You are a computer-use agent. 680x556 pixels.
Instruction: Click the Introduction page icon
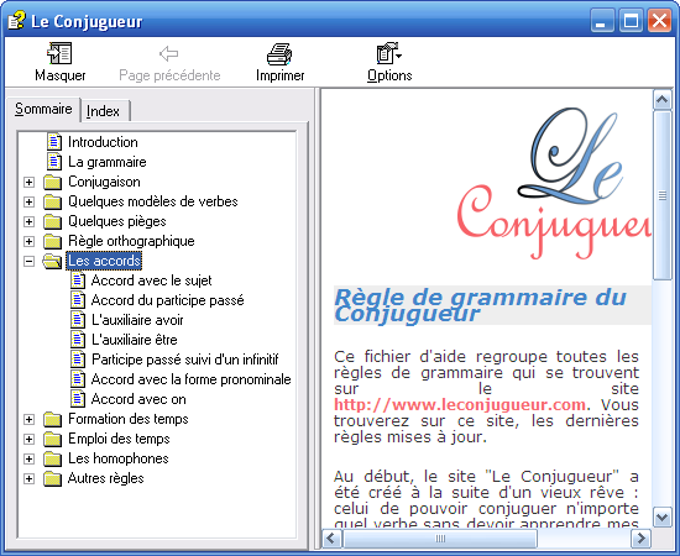tap(54, 142)
